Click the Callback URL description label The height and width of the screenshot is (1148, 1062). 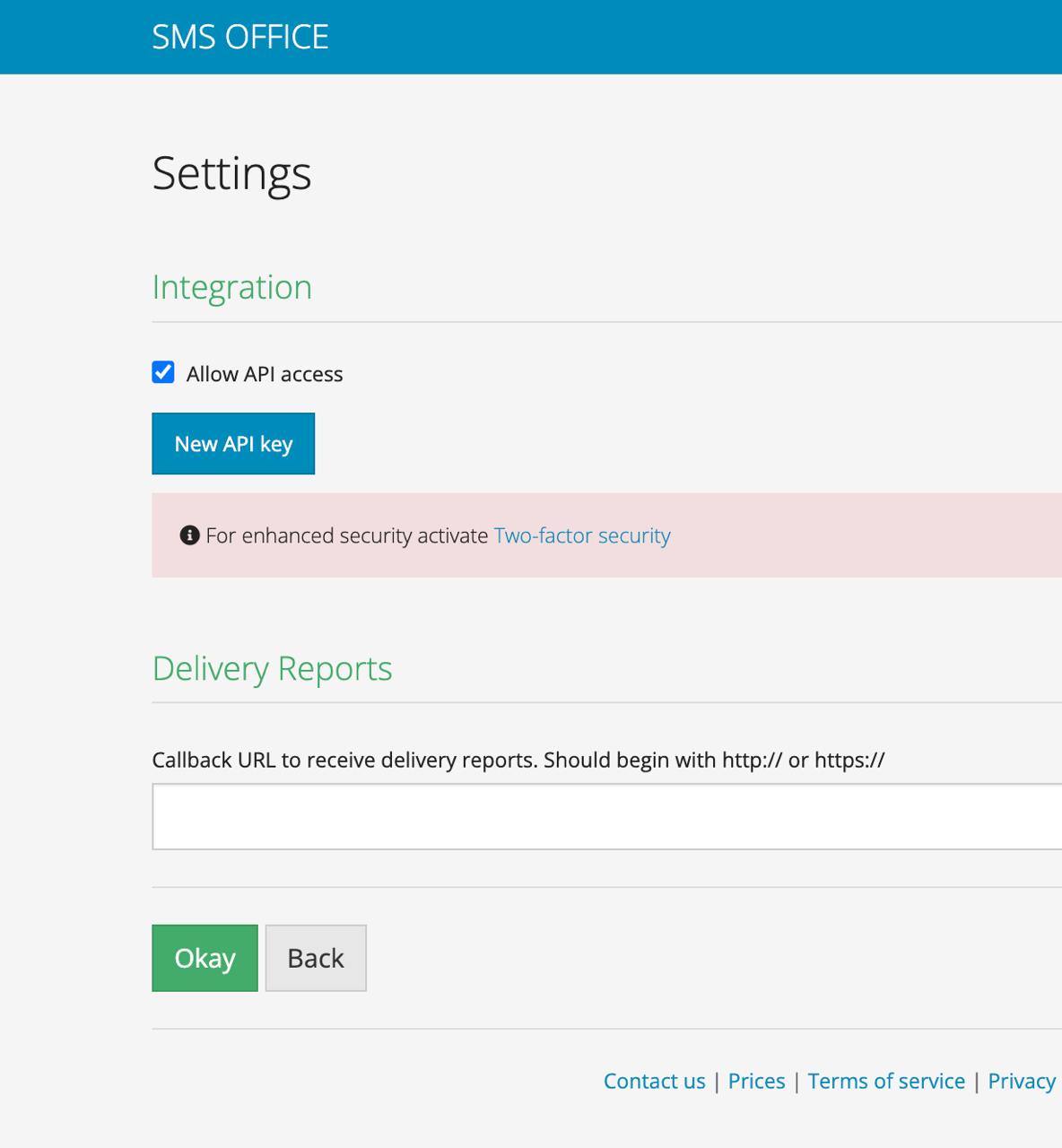(x=518, y=760)
